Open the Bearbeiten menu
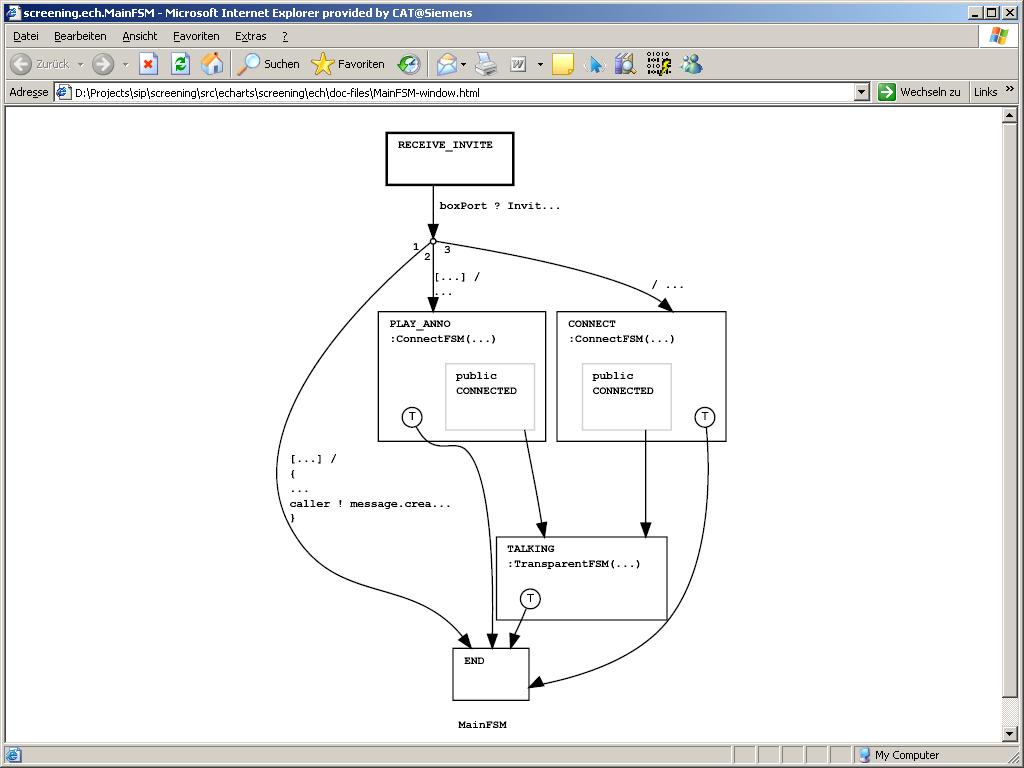The image size is (1024, 768). pos(80,37)
